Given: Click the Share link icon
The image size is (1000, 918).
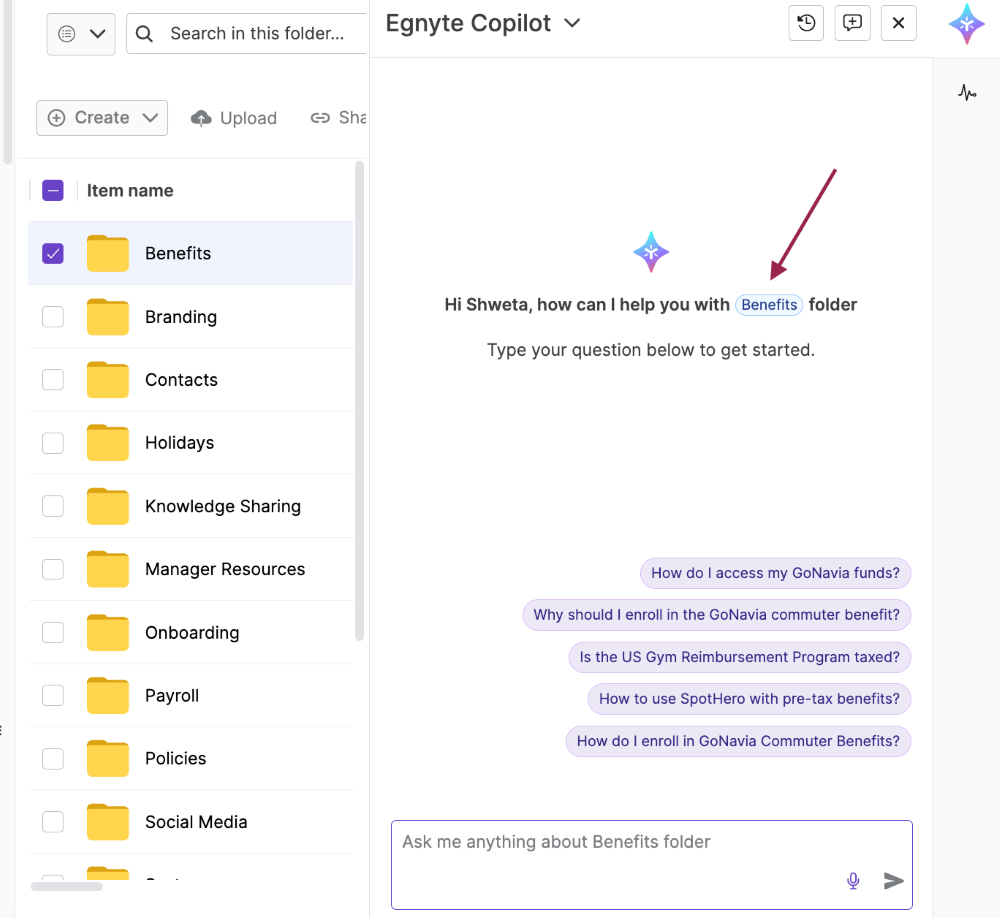Looking at the screenshot, I should (320, 118).
